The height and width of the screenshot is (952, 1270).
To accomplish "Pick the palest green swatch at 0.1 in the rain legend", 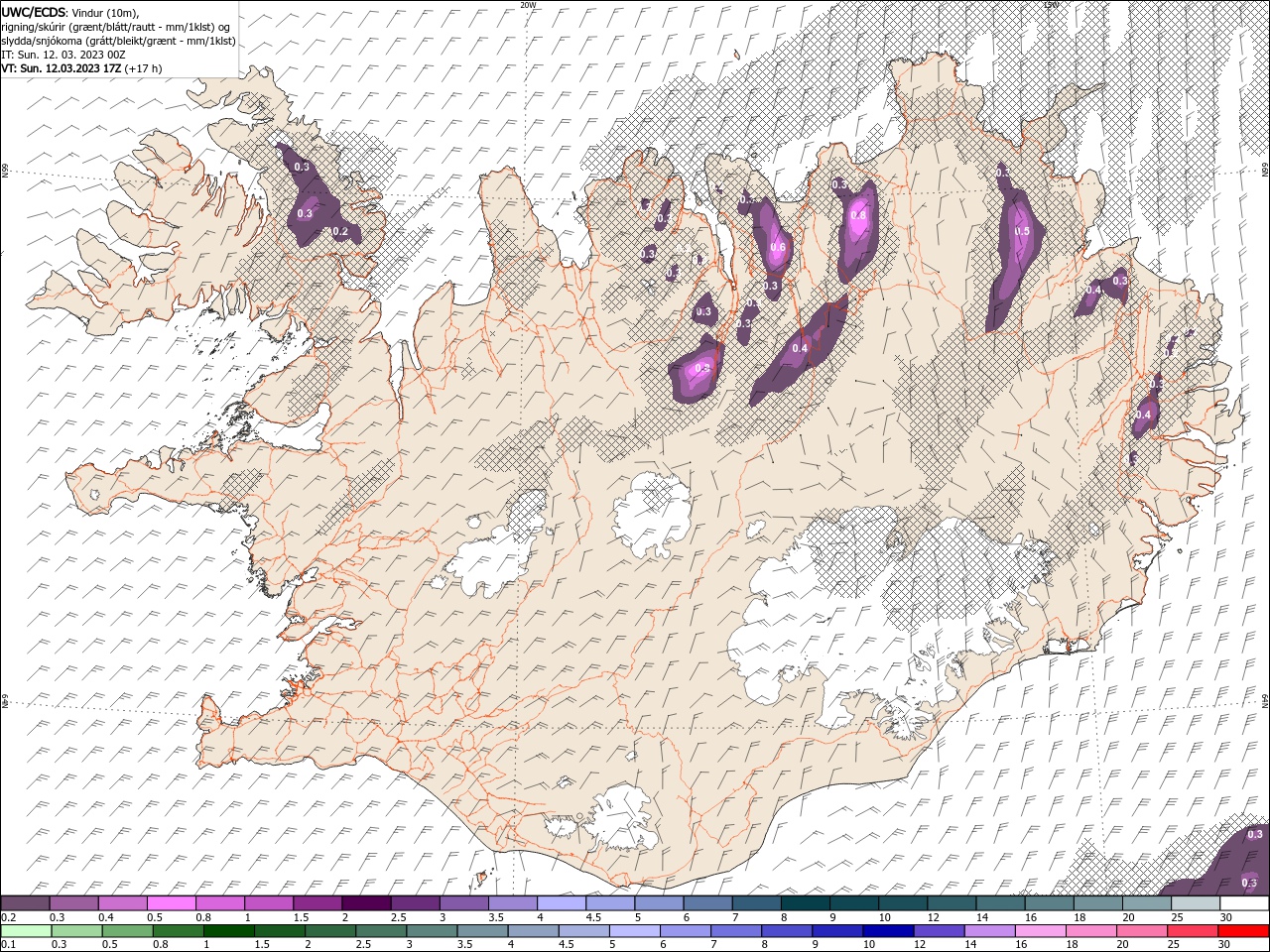I will (x=26, y=931).
